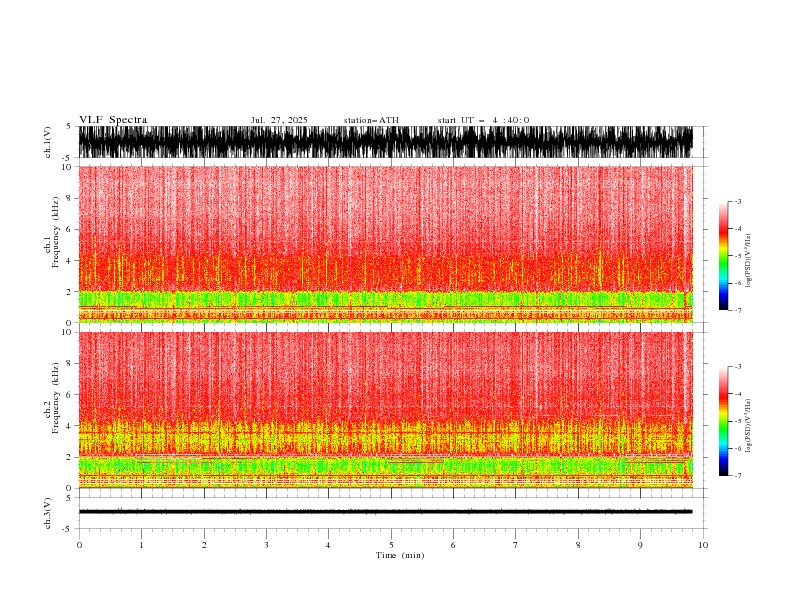792x612 pixels.
Task: Click the ch.2 "Frequency (kHz)" axis label
Action: pos(56,398)
